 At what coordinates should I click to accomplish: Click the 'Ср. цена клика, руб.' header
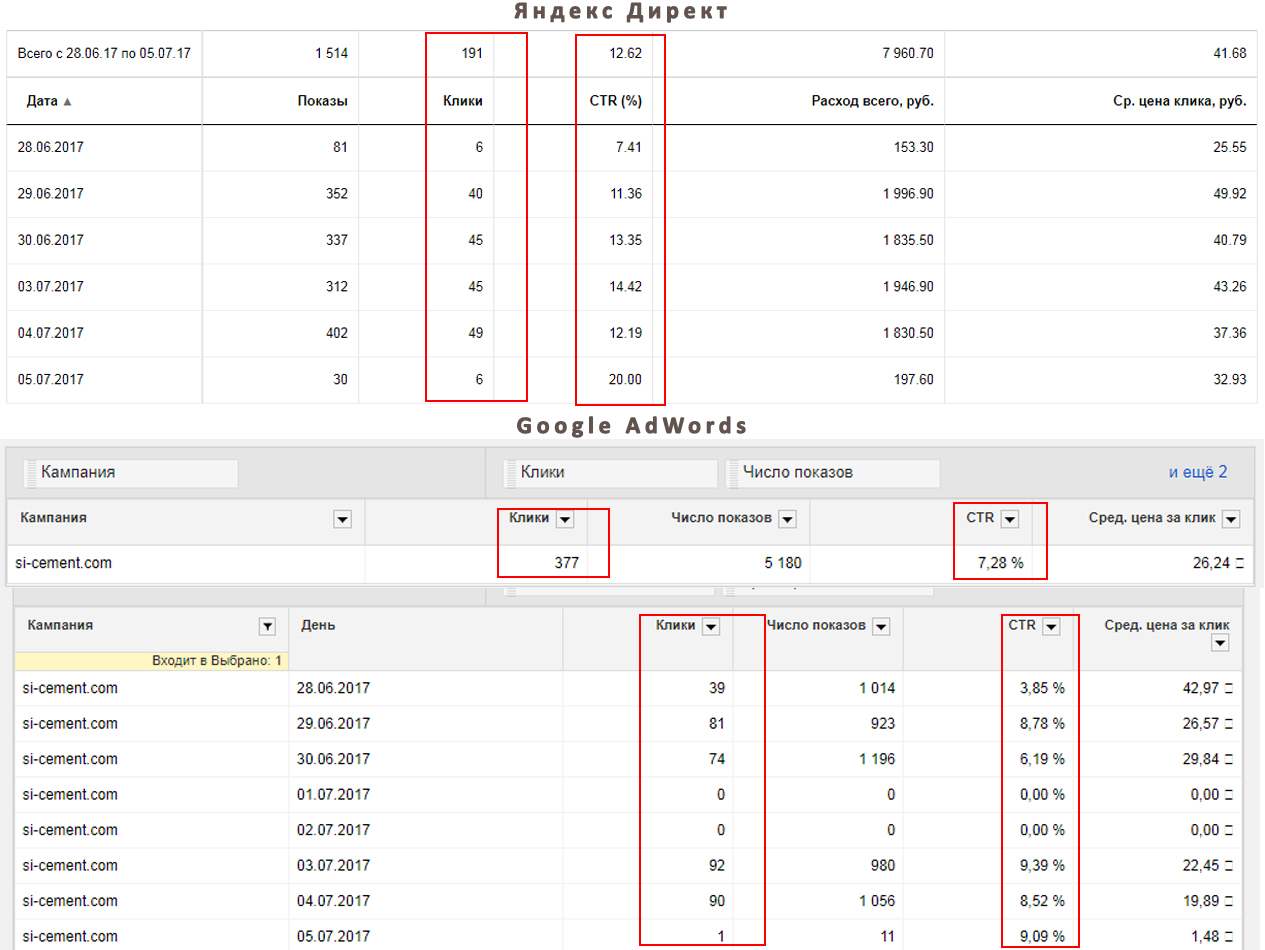click(1179, 101)
